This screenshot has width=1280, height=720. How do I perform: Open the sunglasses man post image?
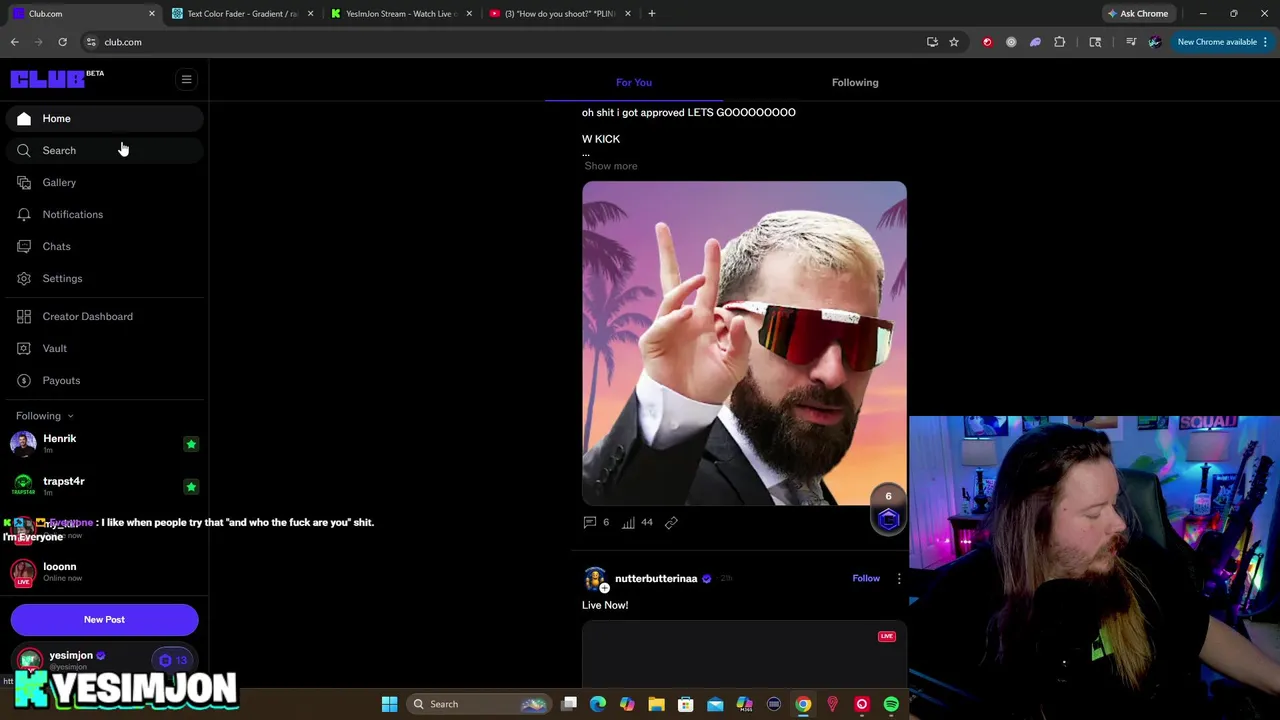(744, 343)
